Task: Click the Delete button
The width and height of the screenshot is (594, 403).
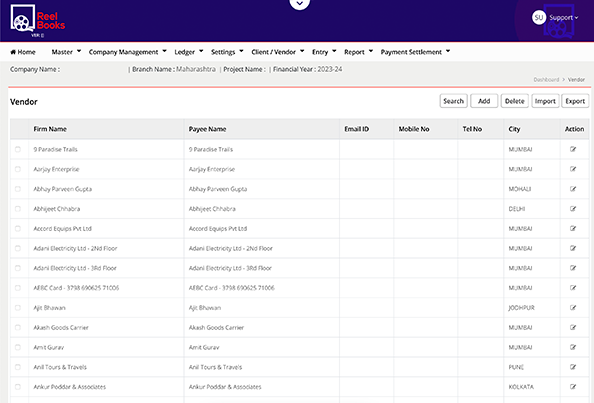Action: coord(514,101)
